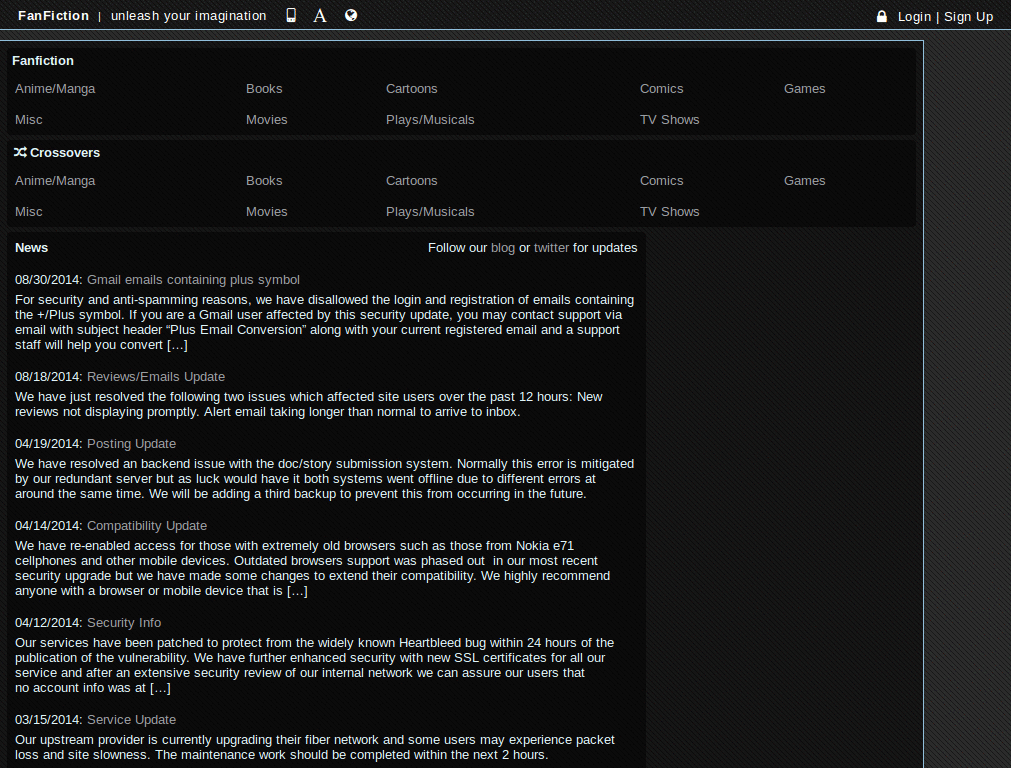Open Fanfiction Plays/Musicals category
Viewport: 1024px width, 768px height.
[430, 120]
